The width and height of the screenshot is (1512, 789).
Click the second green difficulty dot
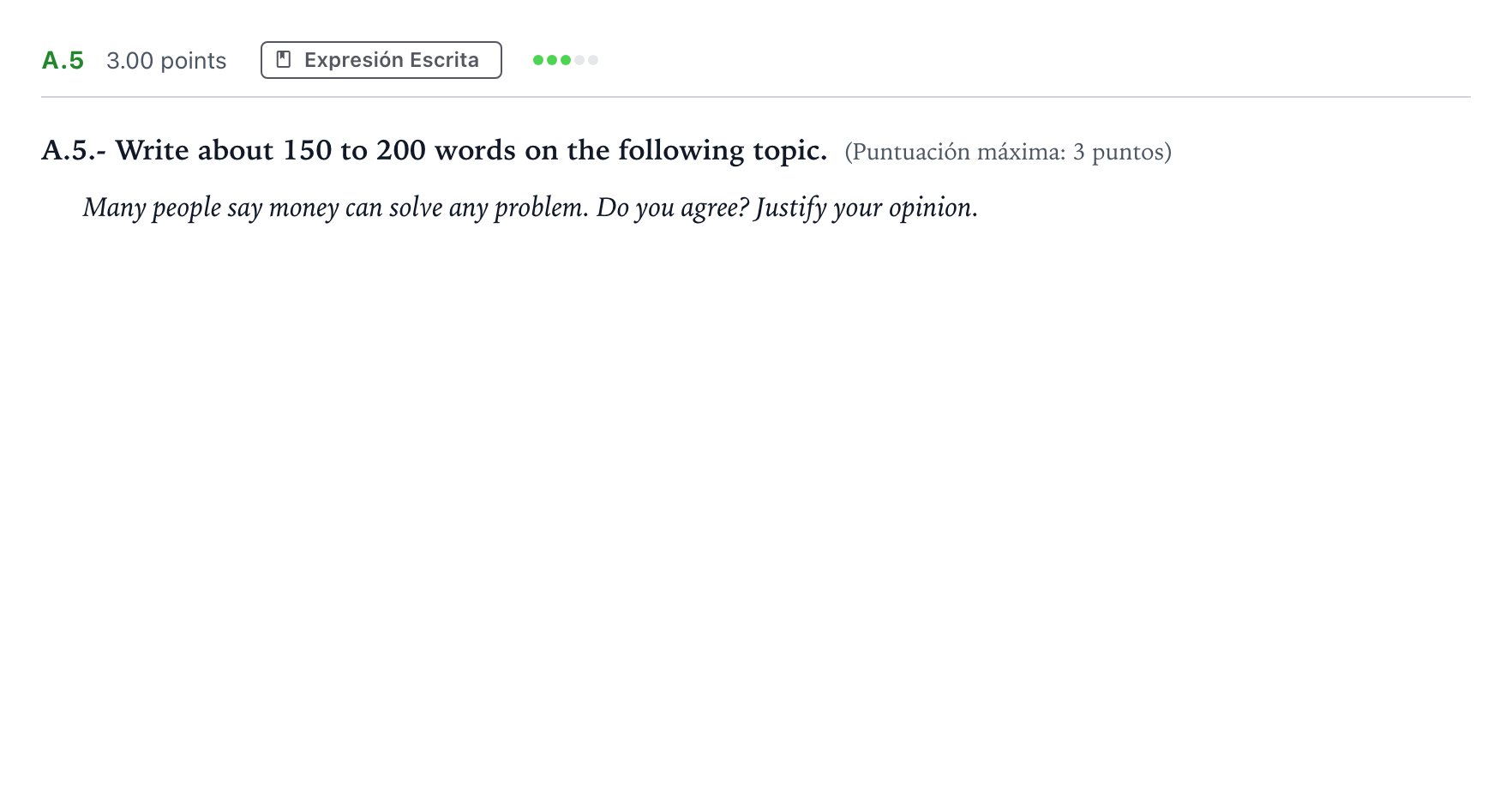[552, 60]
